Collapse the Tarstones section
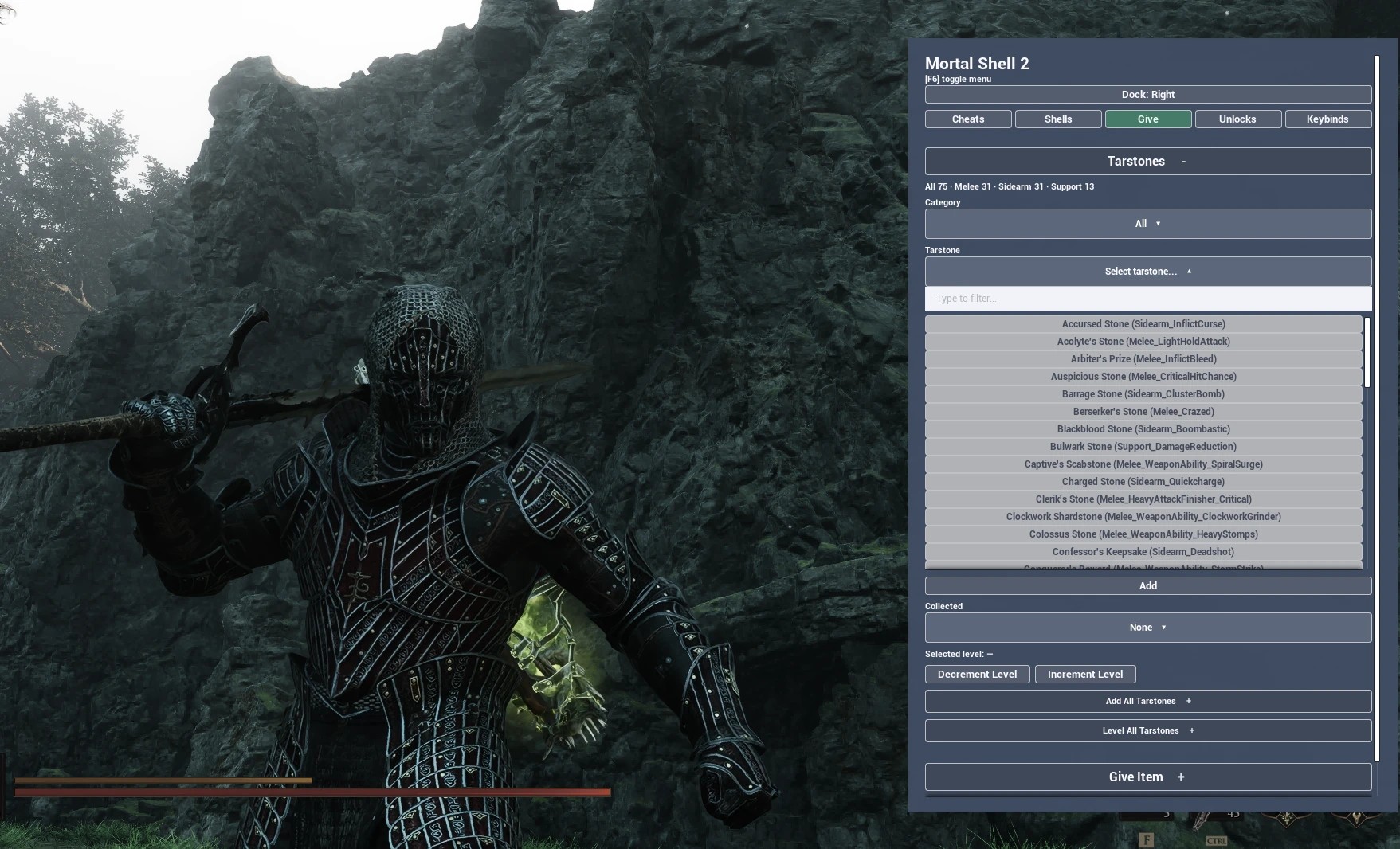The image size is (1400, 849). 1148,161
